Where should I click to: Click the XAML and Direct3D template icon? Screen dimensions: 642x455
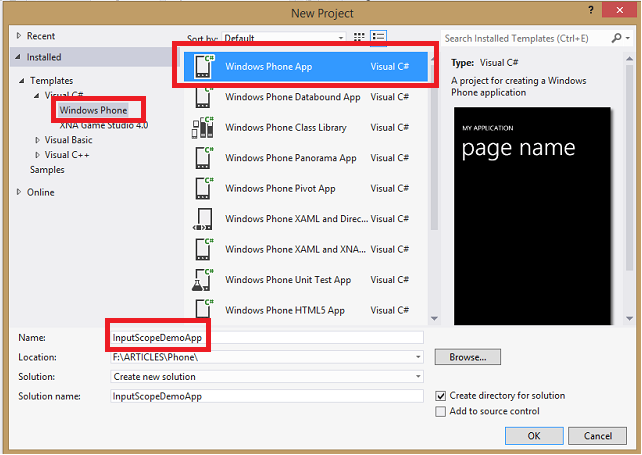203,219
